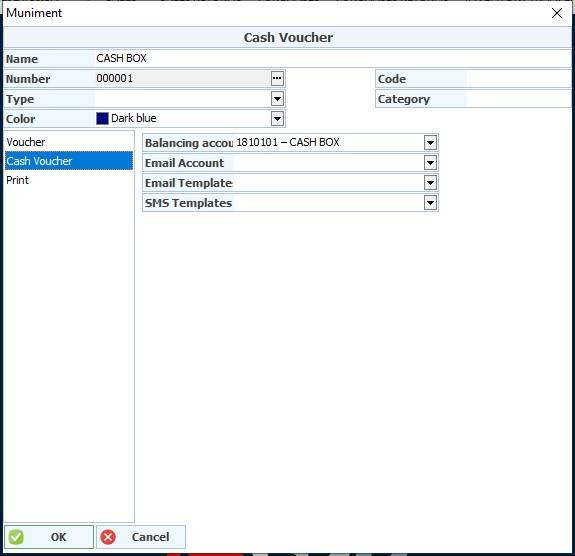
Task: Click the Dark blue color swatch
Action: pos(102,118)
